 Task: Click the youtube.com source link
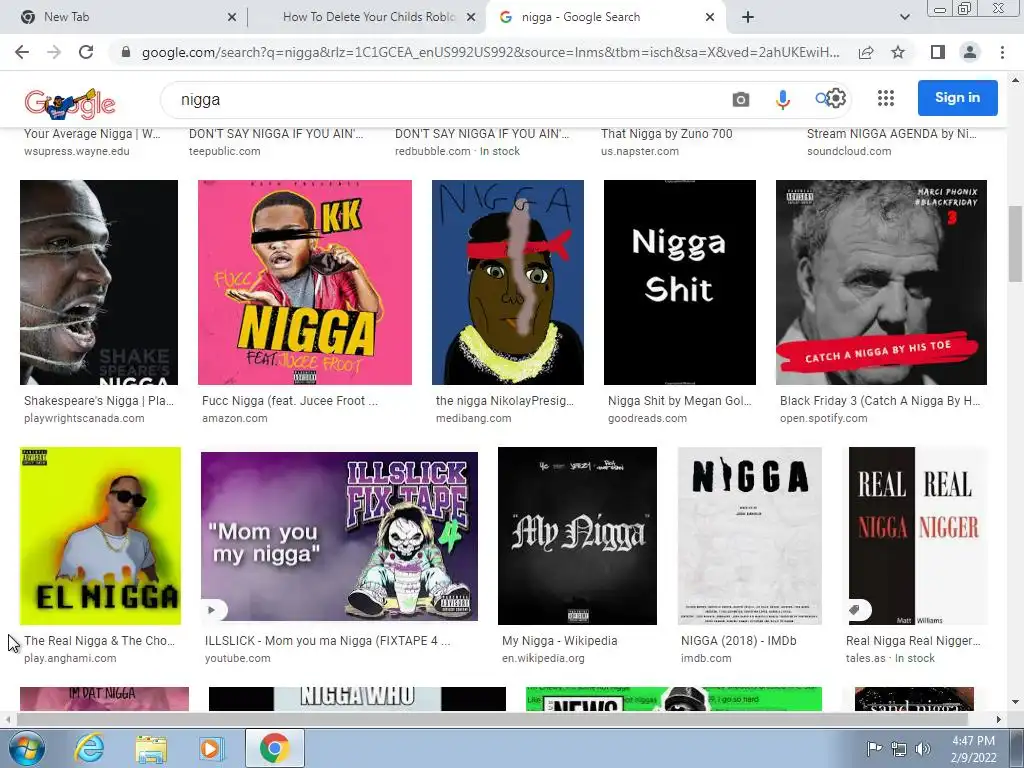point(238,658)
